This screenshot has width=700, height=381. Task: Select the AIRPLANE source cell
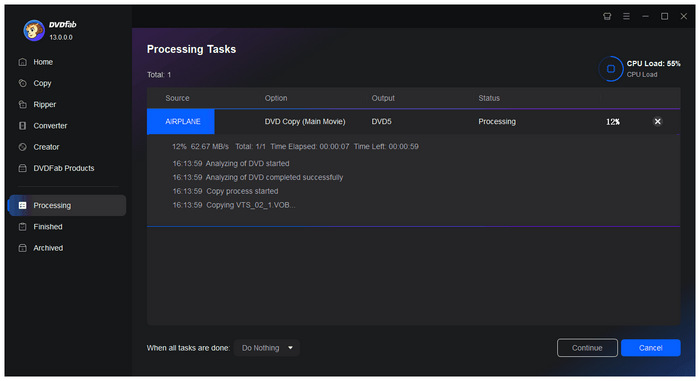pos(181,121)
